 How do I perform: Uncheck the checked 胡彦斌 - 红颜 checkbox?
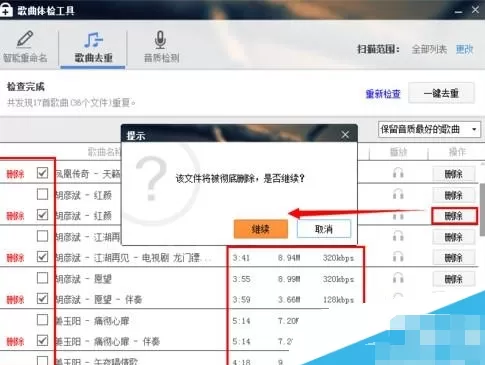[42, 215]
